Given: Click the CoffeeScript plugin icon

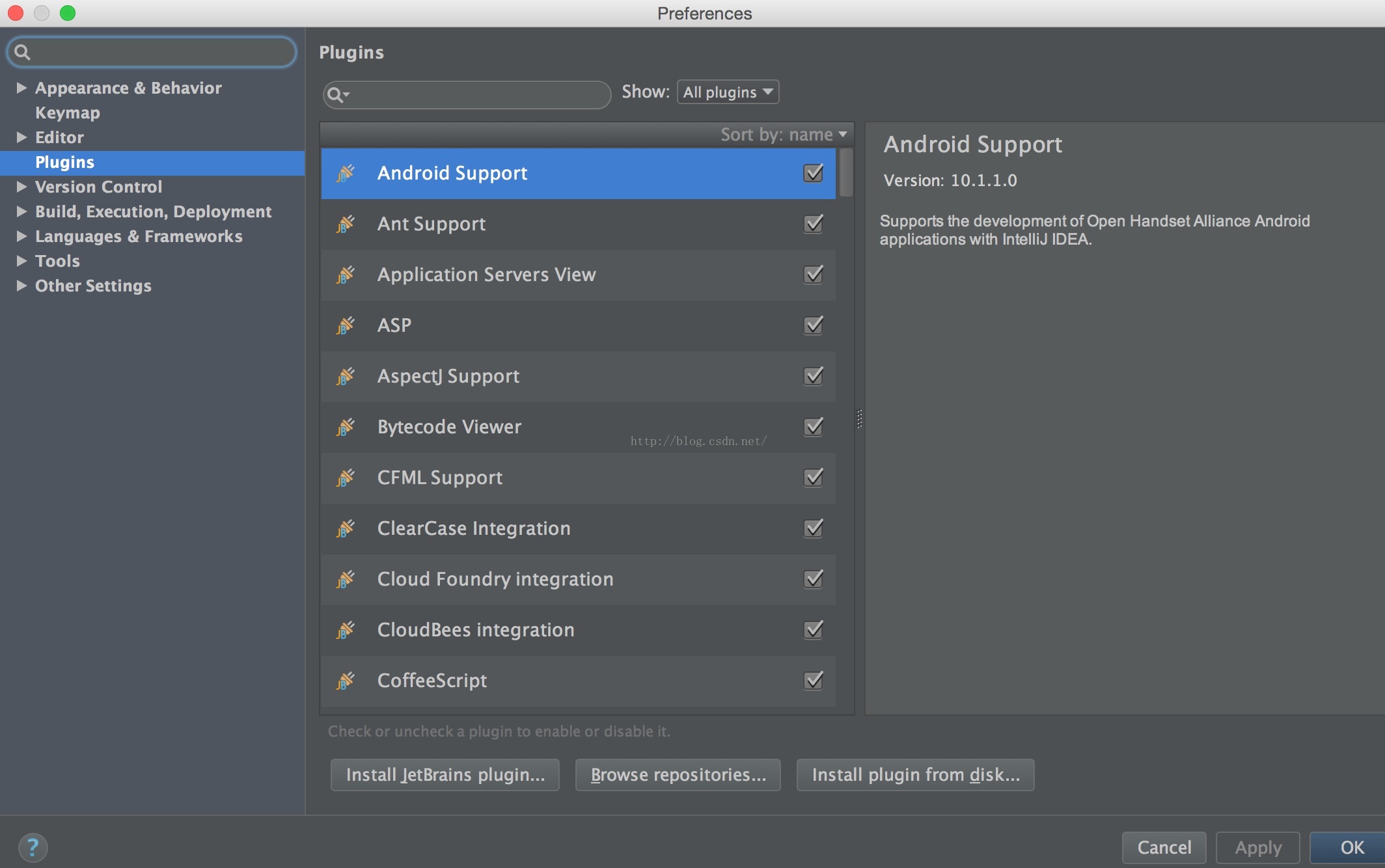Looking at the screenshot, I should [x=345, y=681].
